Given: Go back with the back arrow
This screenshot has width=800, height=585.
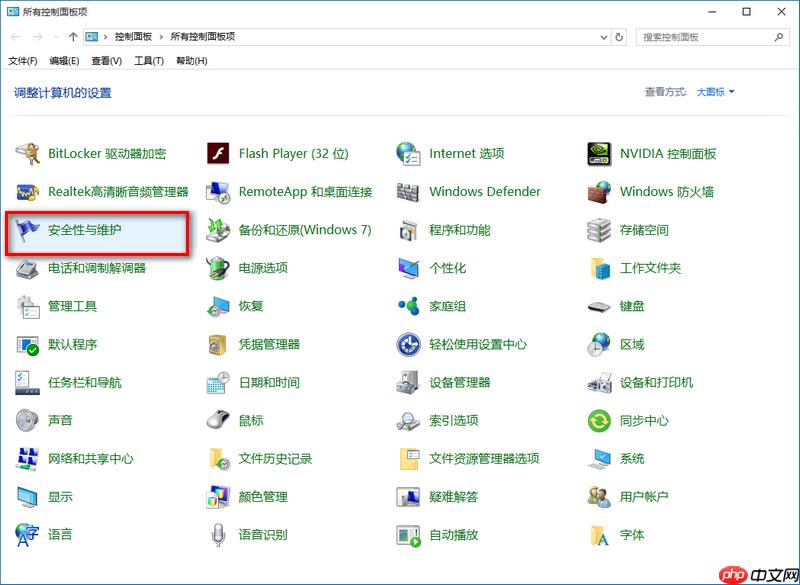Looking at the screenshot, I should (16, 37).
